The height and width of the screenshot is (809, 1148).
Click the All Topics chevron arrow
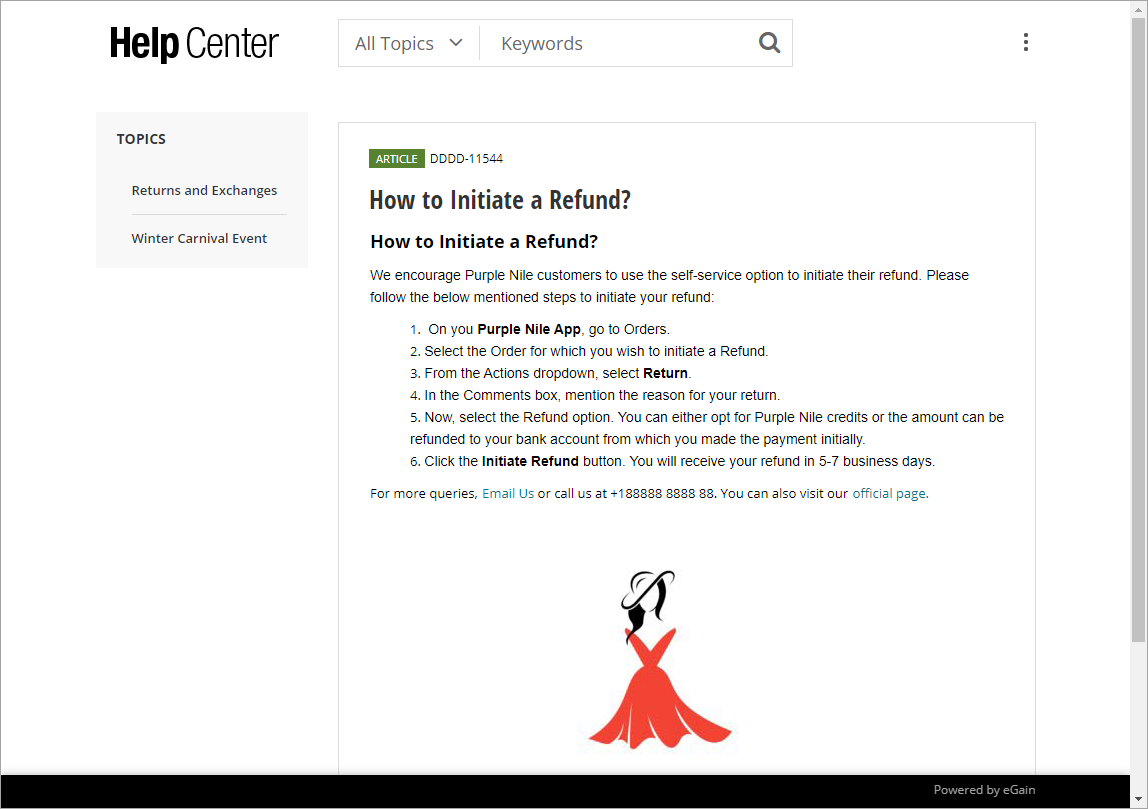(456, 42)
